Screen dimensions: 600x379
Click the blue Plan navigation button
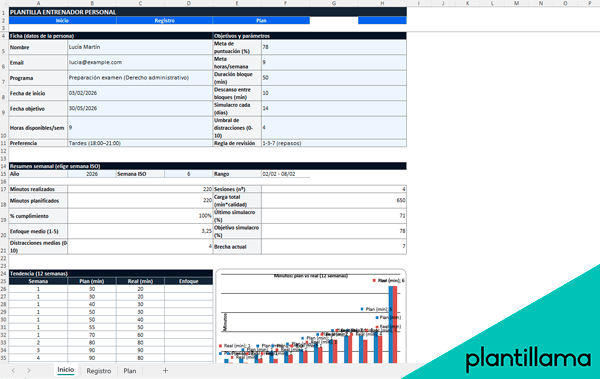click(261, 21)
